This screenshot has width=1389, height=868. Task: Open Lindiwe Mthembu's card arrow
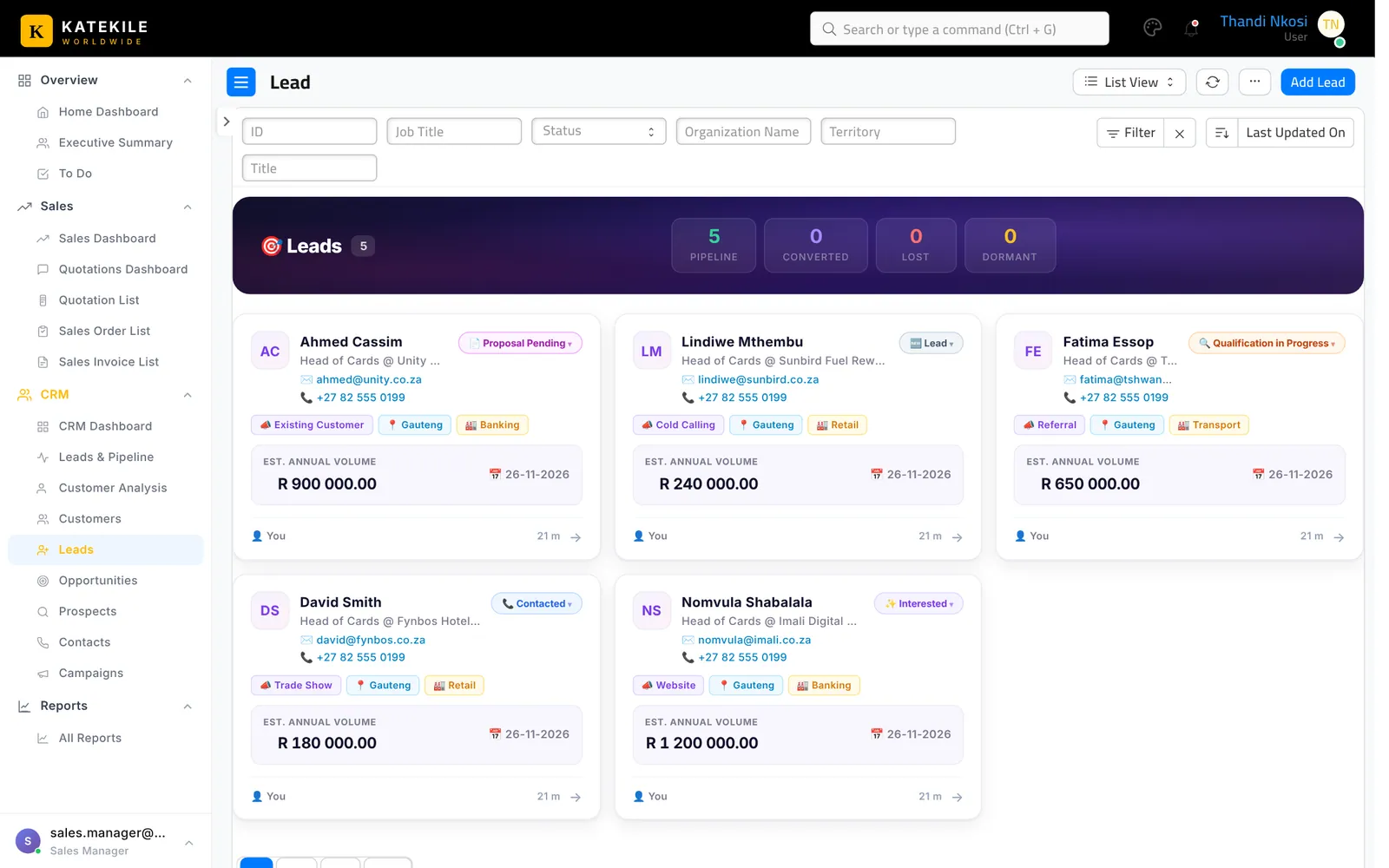point(957,537)
